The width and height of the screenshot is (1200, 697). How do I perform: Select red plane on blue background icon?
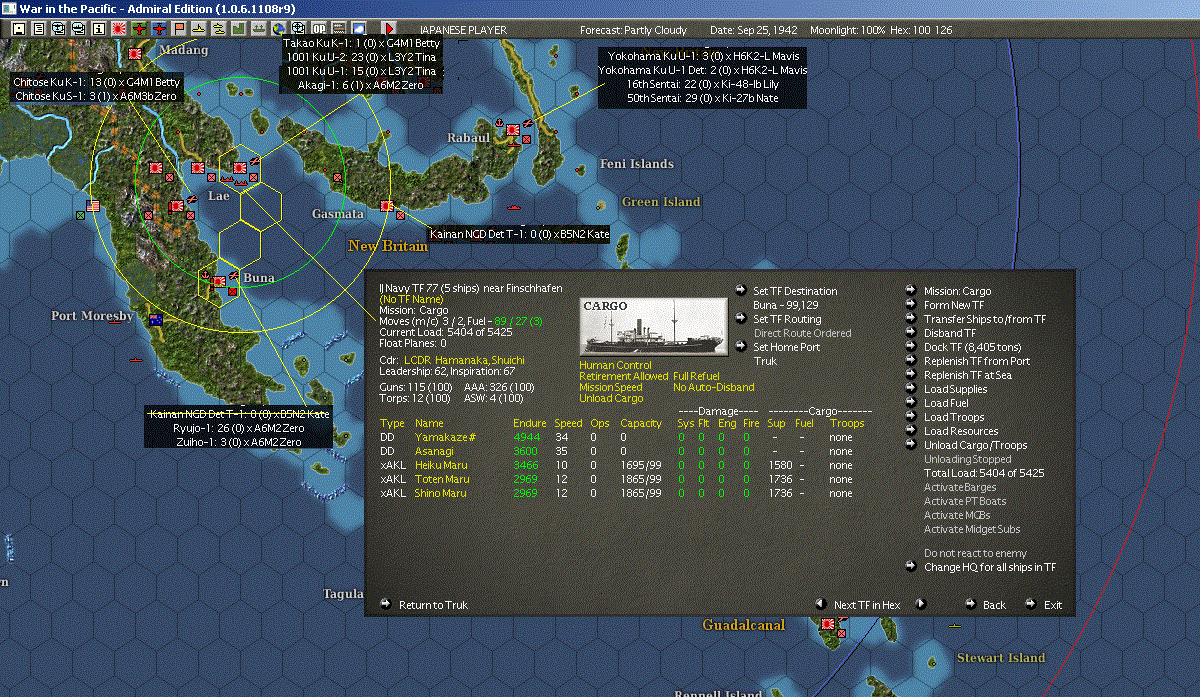pyautogui.click(x=159, y=29)
